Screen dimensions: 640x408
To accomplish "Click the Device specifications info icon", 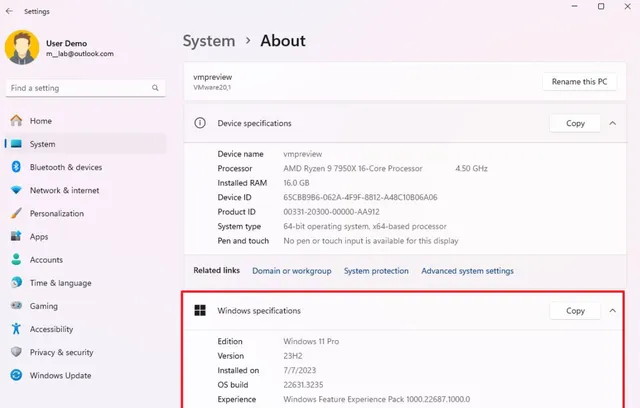I will point(200,123).
